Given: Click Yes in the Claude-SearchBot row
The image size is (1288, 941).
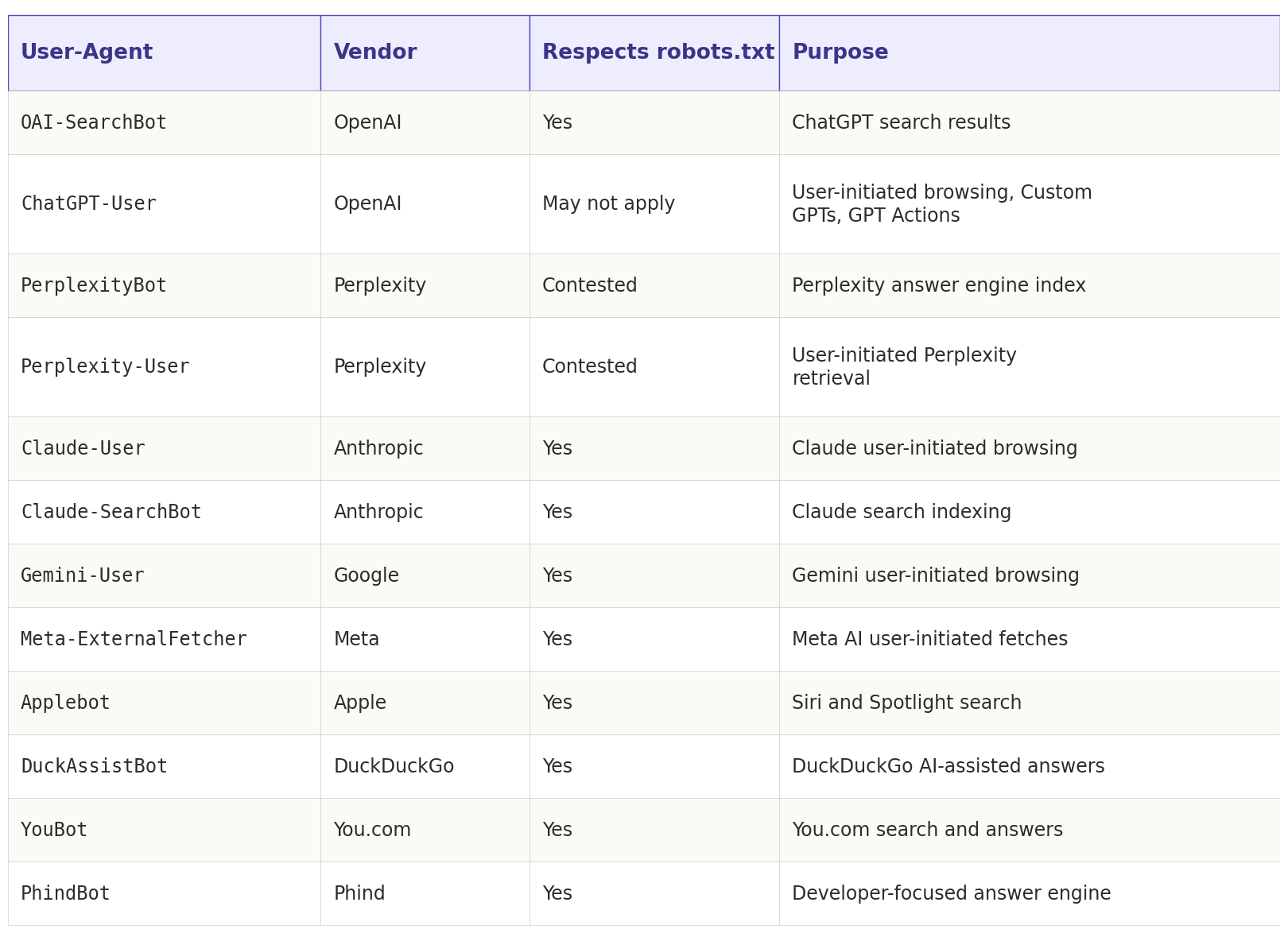Looking at the screenshot, I should [x=654, y=512].
